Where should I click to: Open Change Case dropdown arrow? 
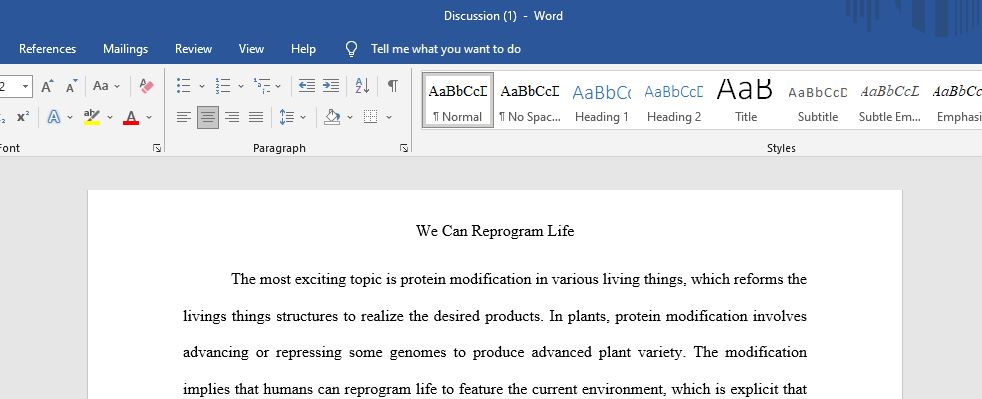[117, 86]
